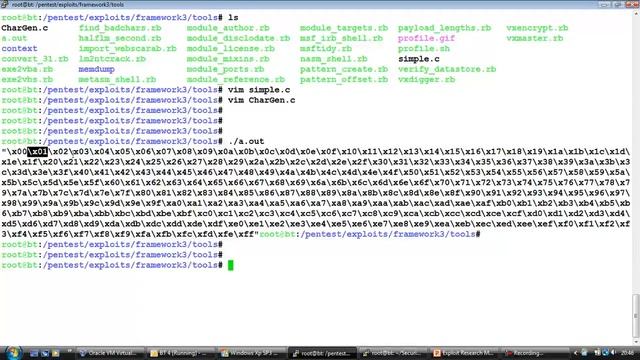Expand the Quick Launch overflow chevron
Viewport: 640px width, 360px height.
69,350
